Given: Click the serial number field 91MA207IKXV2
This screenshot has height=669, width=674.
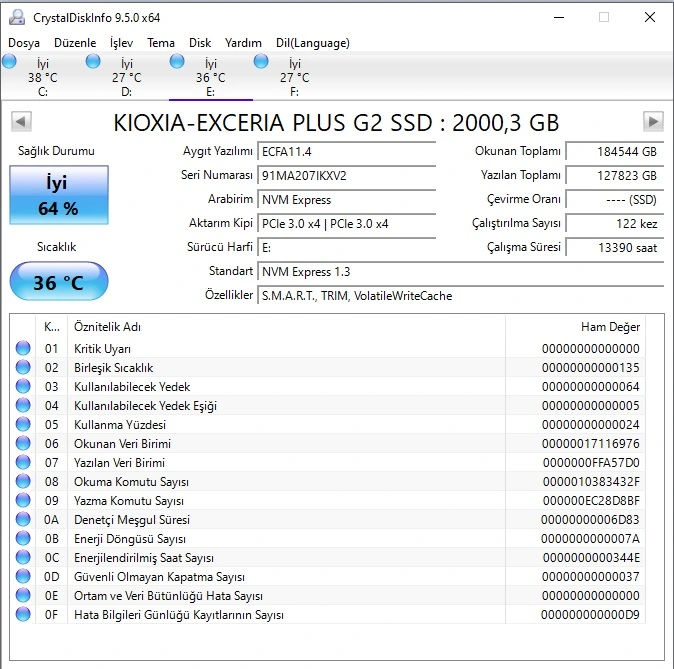Looking at the screenshot, I should pos(346,176).
